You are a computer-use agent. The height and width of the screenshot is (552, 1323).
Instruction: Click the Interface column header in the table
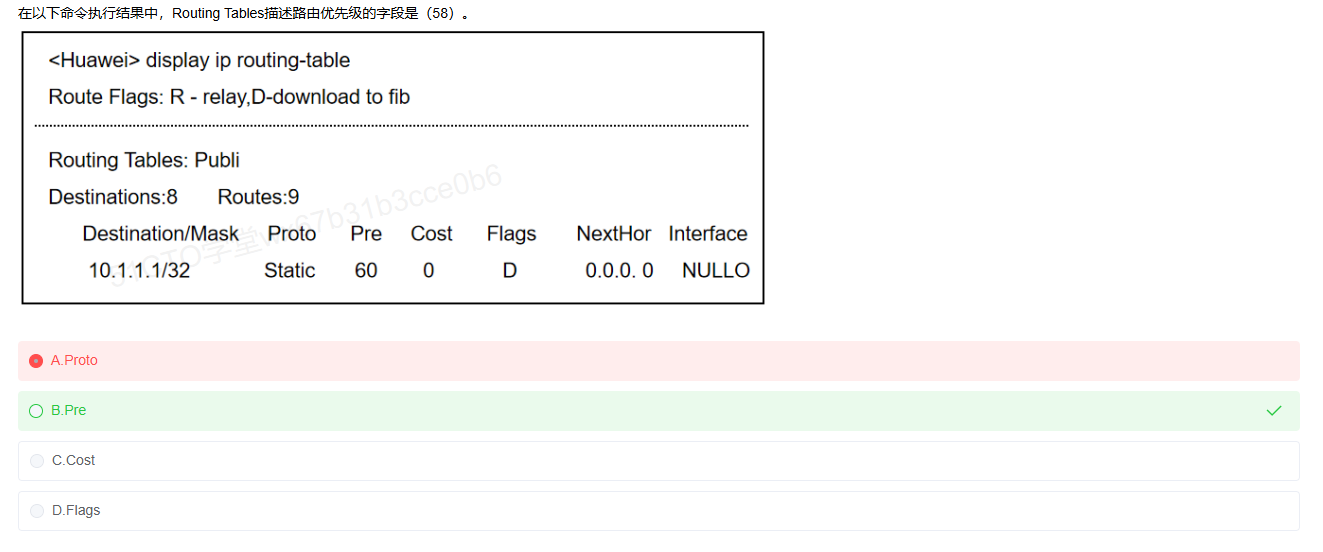[x=708, y=234]
